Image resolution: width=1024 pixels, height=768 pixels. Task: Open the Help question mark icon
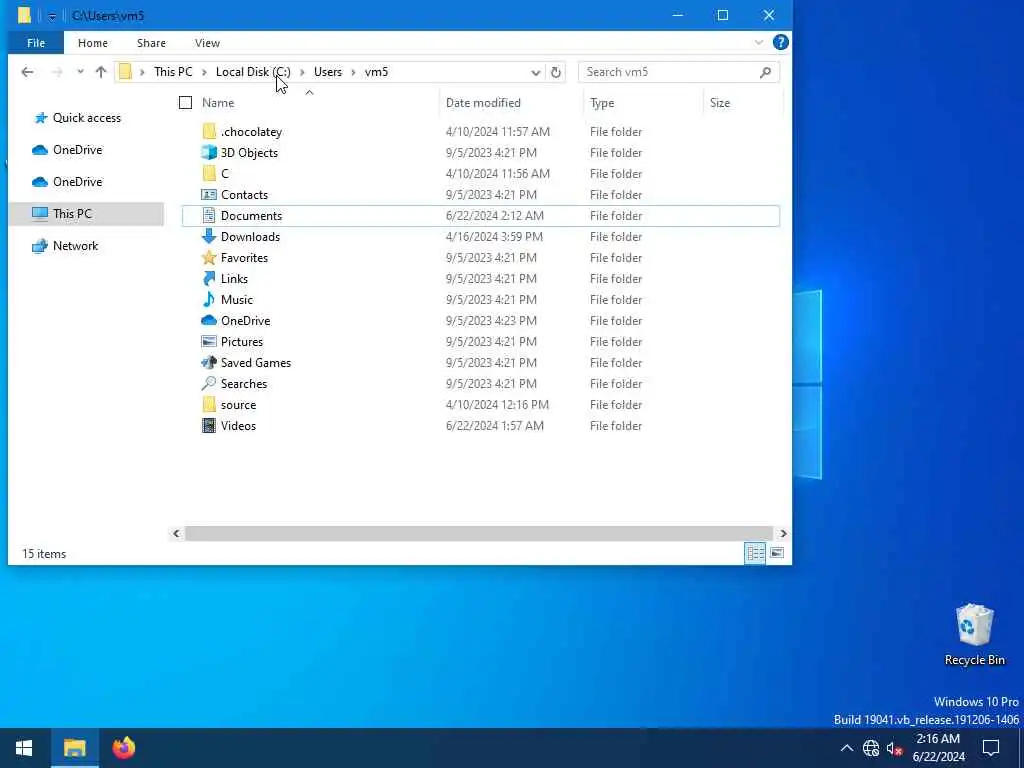[780, 42]
